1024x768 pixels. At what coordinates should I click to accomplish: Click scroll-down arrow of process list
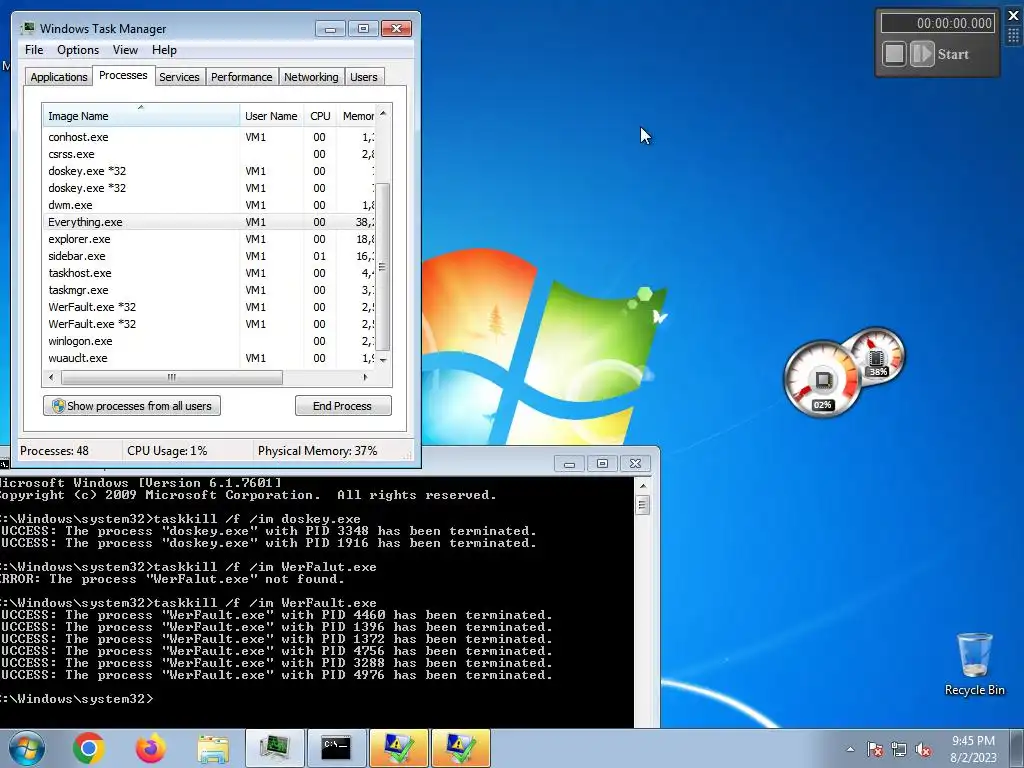[x=383, y=360]
